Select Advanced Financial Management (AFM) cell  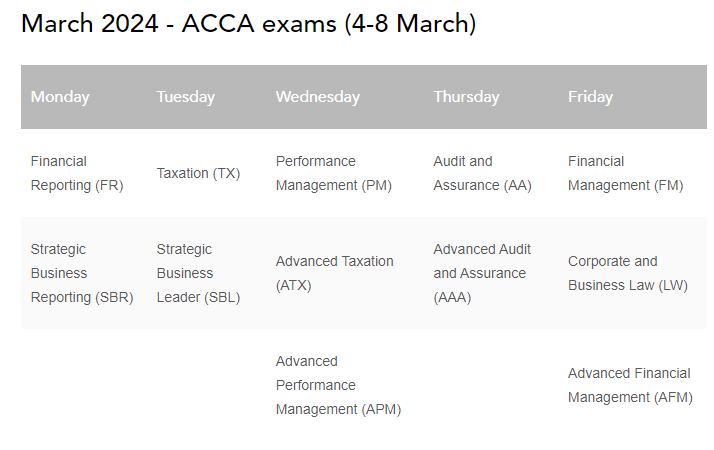pos(629,385)
